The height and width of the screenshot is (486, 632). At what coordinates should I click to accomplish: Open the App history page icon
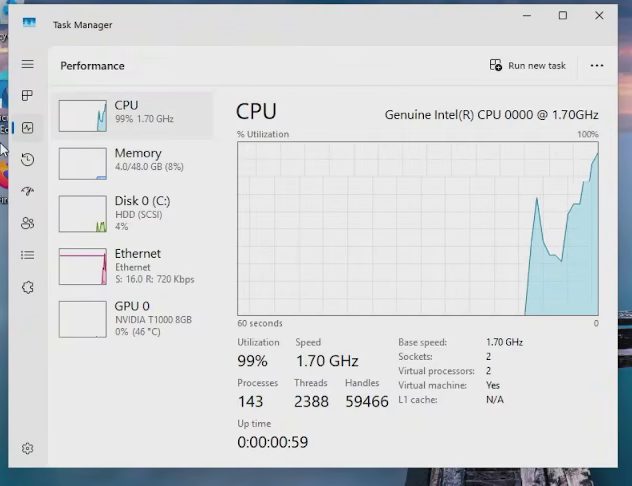point(27,160)
